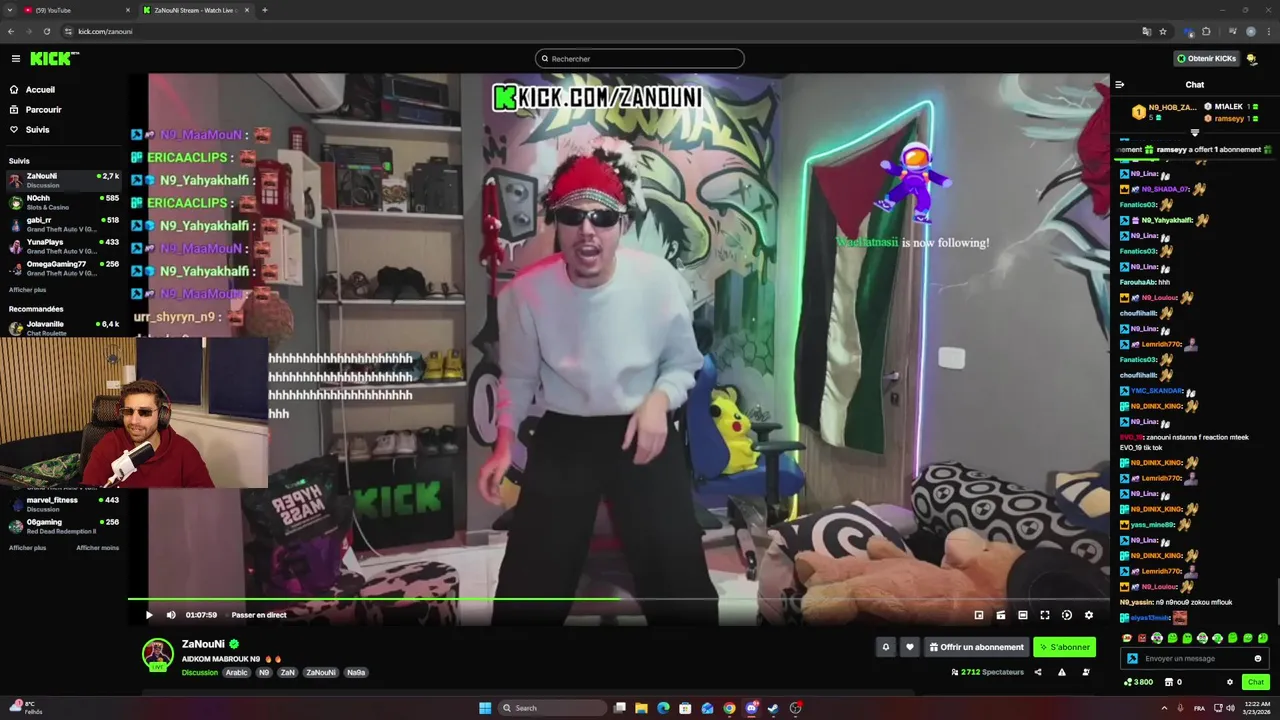Screen dimensions: 1280x720
Task: Toggle notifications with the bell button
Action: 885,647
